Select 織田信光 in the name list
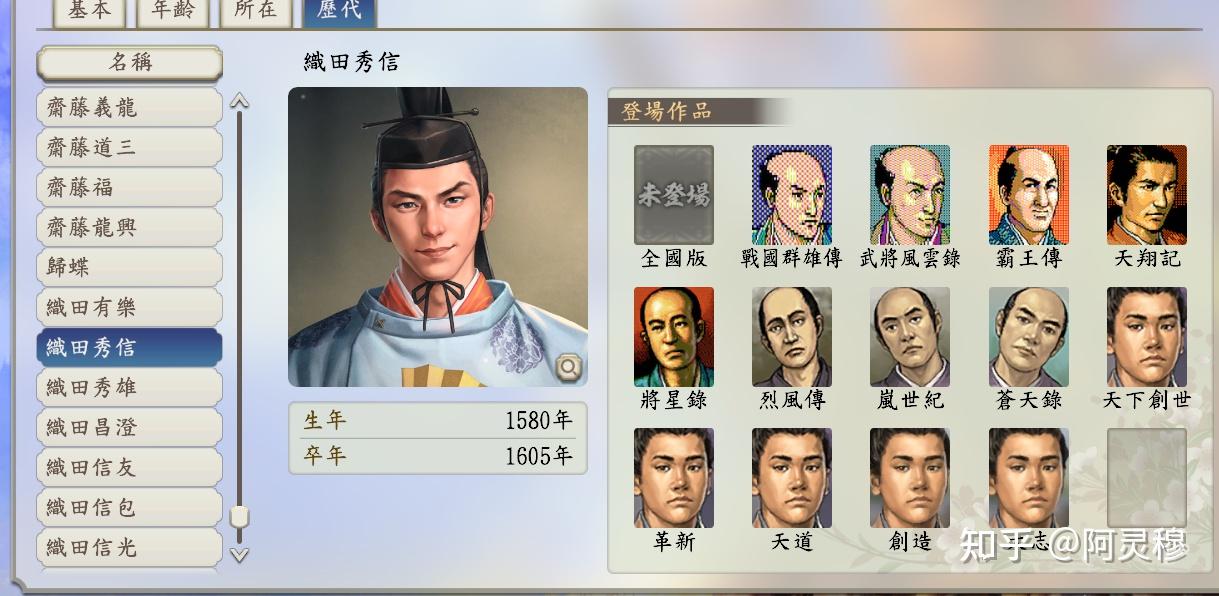1219x596 pixels. (130, 548)
